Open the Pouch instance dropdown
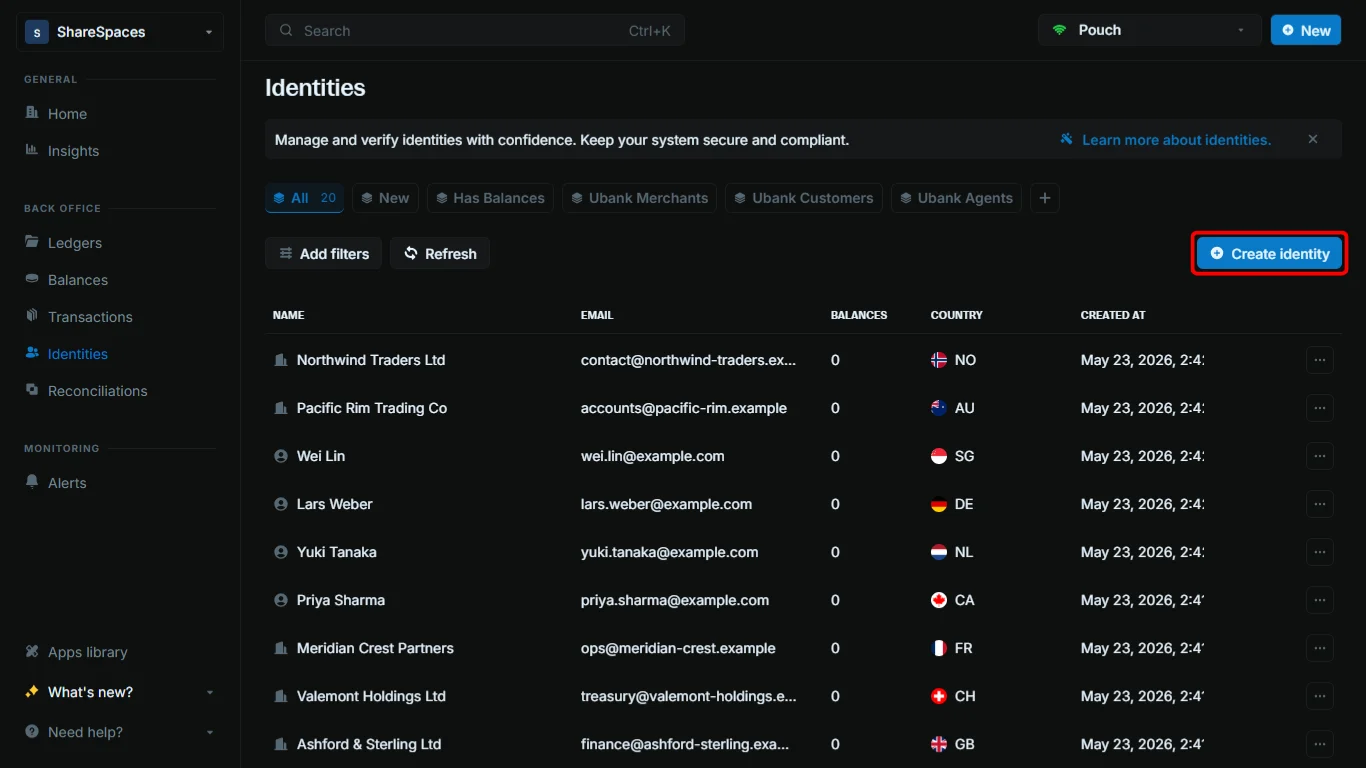The width and height of the screenshot is (1366, 768). click(1150, 30)
